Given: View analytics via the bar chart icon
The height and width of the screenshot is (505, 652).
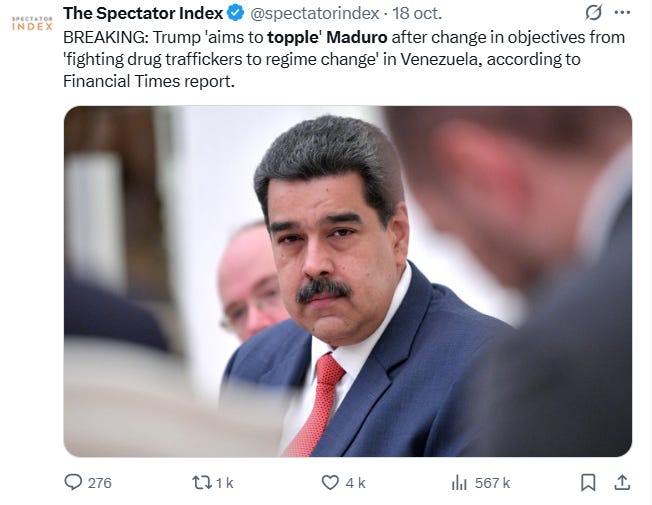Looking at the screenshot, I should (459, 483).
